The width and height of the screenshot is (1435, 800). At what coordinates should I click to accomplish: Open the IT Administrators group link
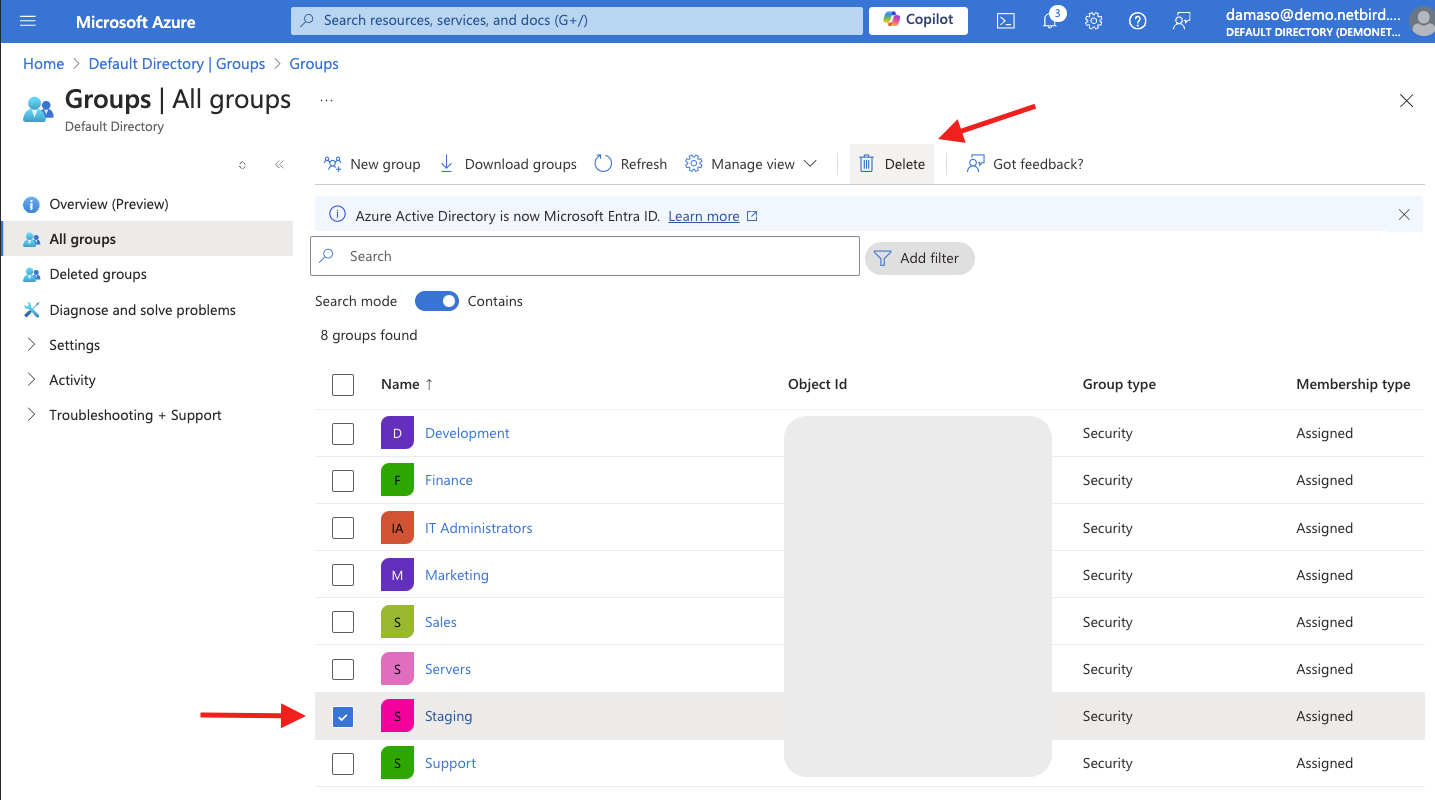pos(478,528)
